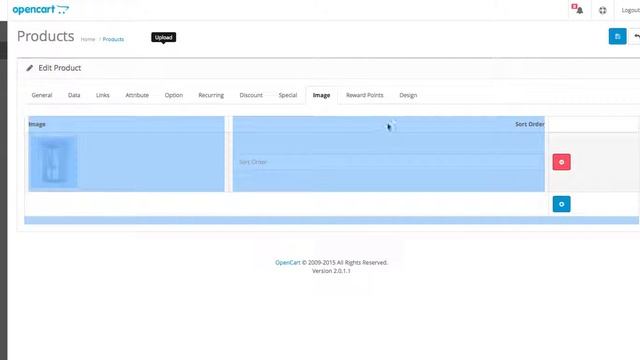Click the product image thumbnail
Viewport: 640px width, 360px height.
point(53,162)
